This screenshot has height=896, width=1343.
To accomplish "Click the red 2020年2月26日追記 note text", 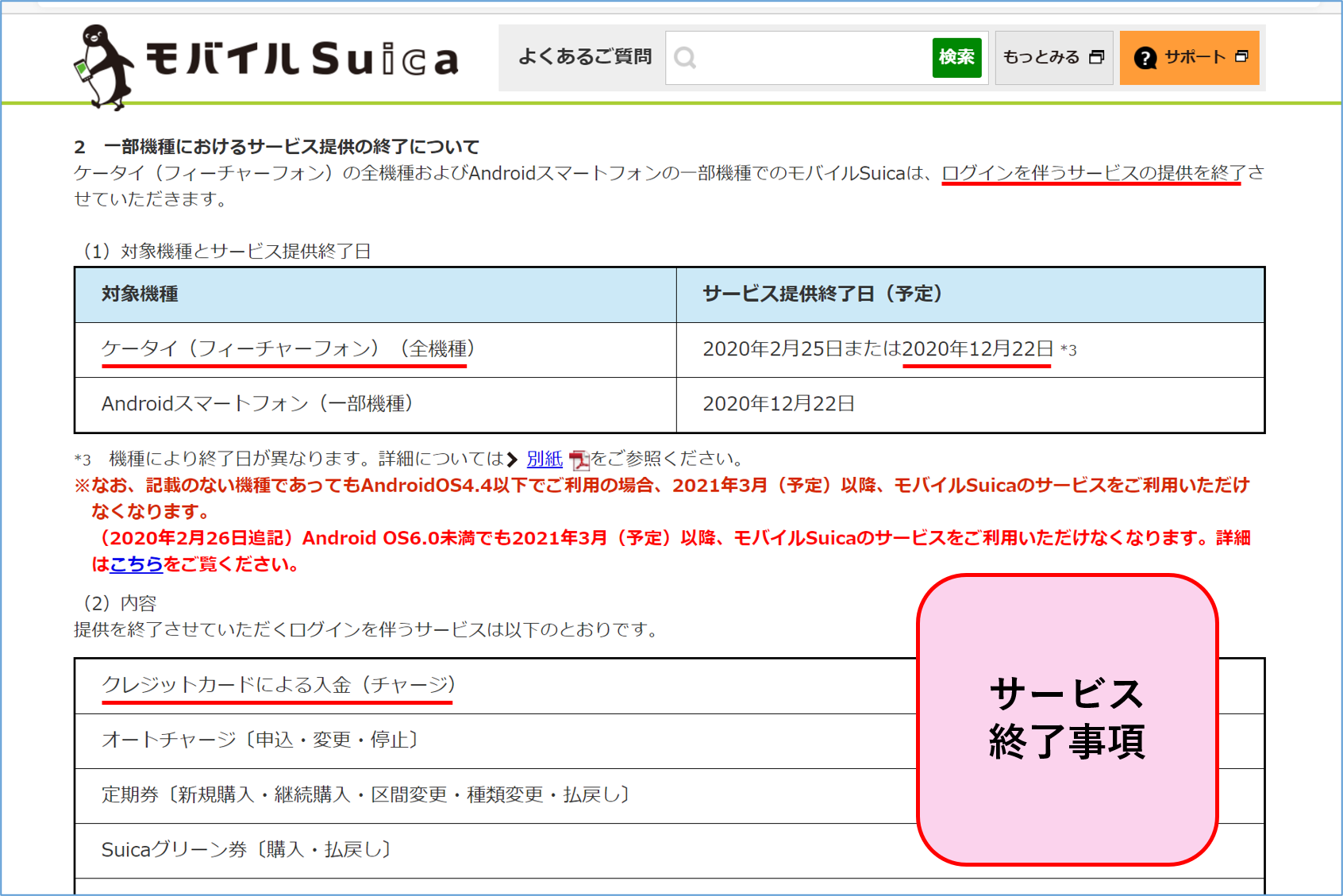I will [x=671, y=551].
